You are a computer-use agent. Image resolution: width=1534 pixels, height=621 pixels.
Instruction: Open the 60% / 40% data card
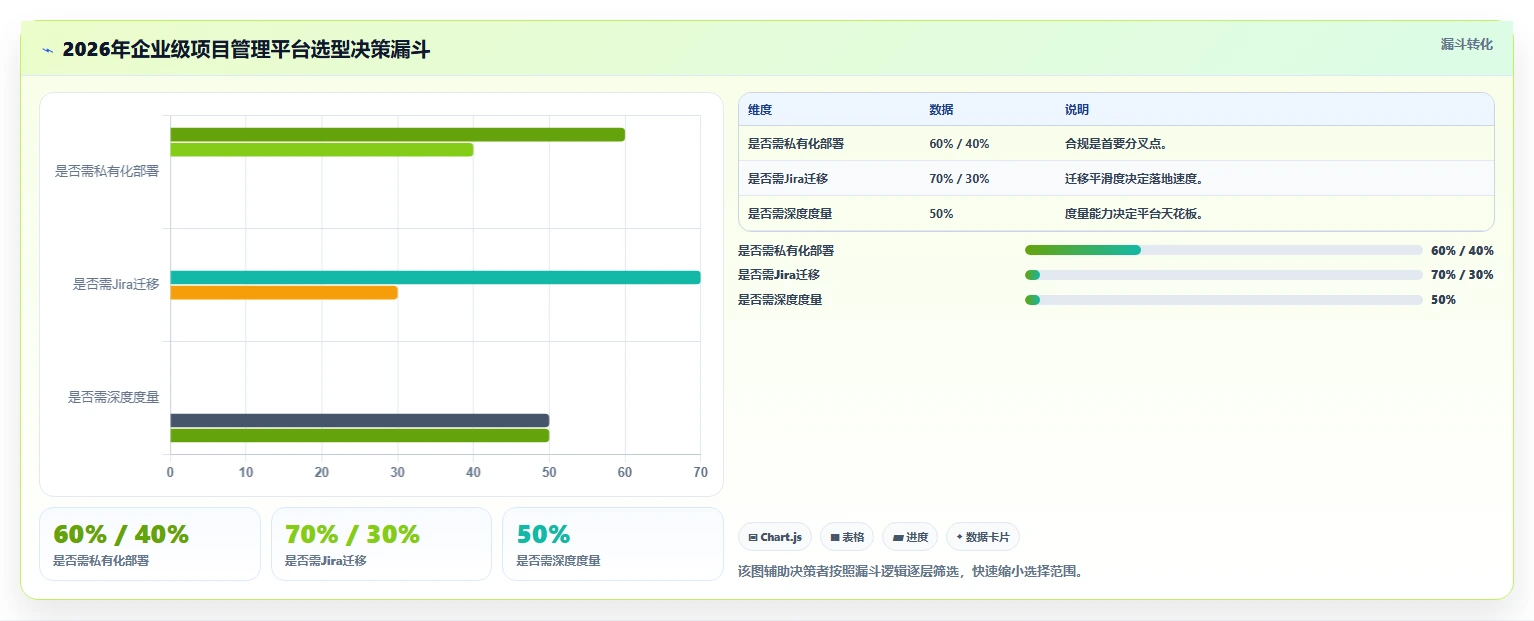[x=150, y=544]
